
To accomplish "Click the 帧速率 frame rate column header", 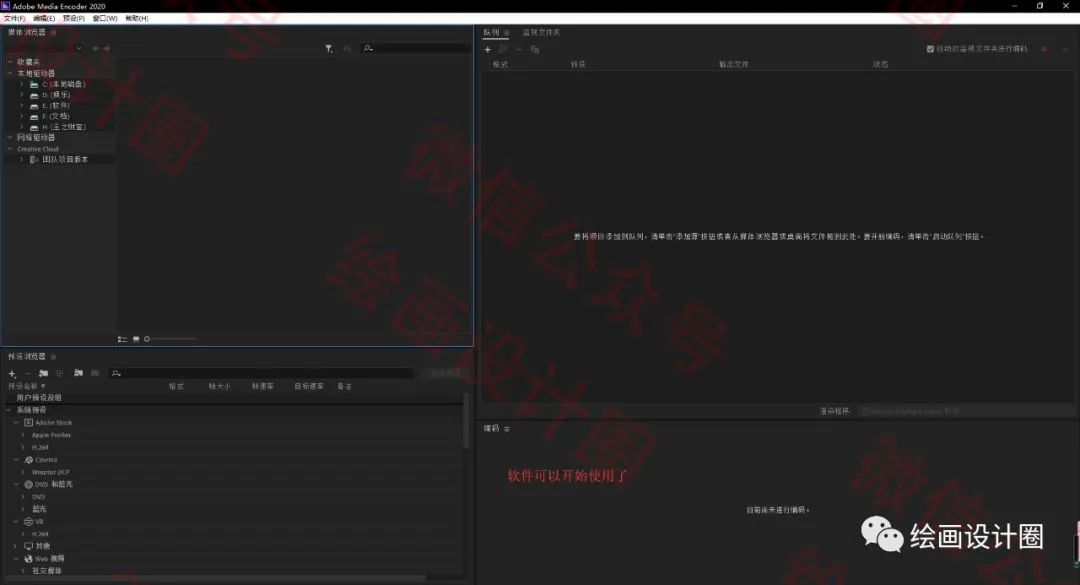I will [262, 387].
